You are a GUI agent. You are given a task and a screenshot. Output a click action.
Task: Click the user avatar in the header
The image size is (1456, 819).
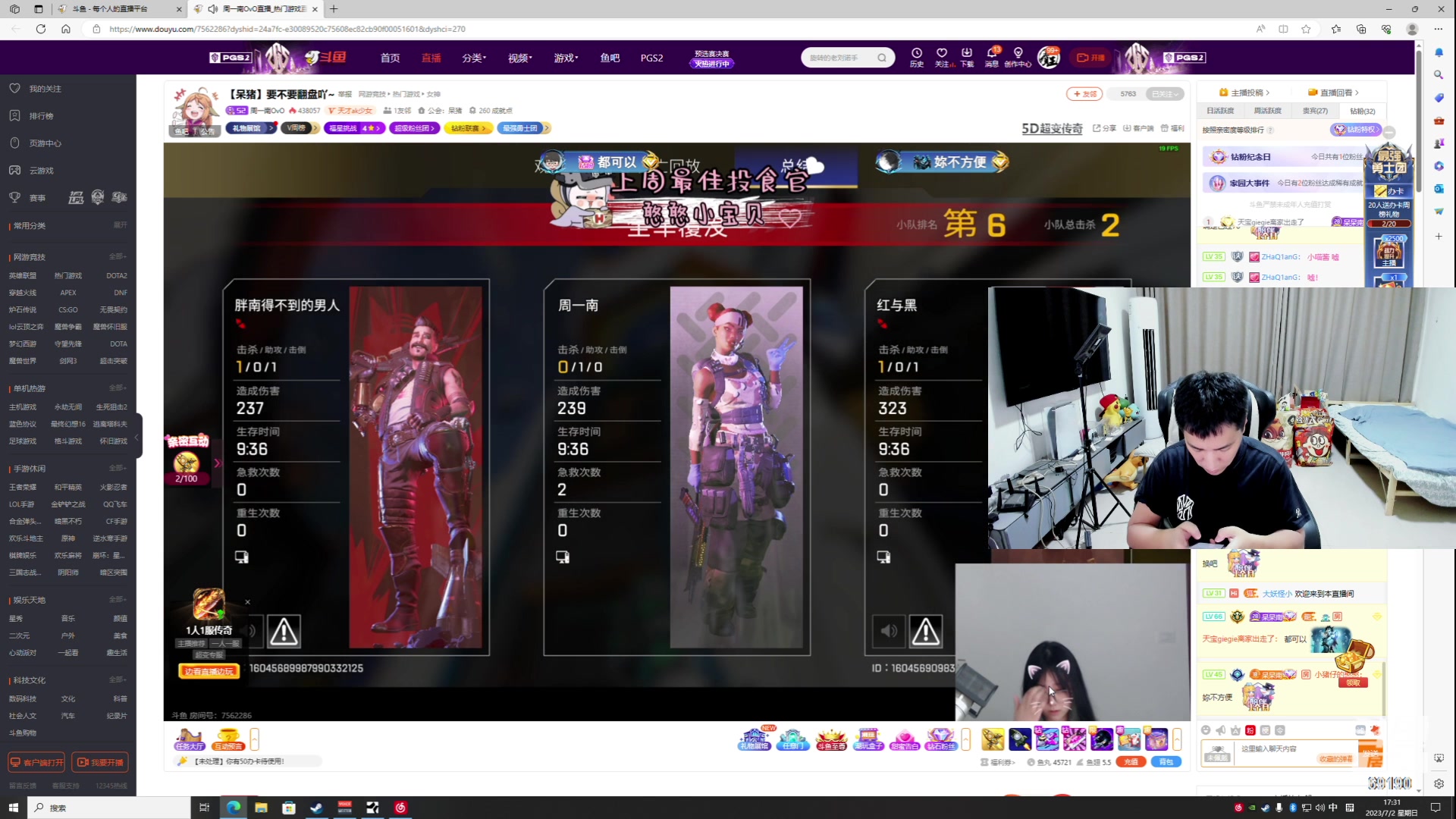tap(1048, 57)
